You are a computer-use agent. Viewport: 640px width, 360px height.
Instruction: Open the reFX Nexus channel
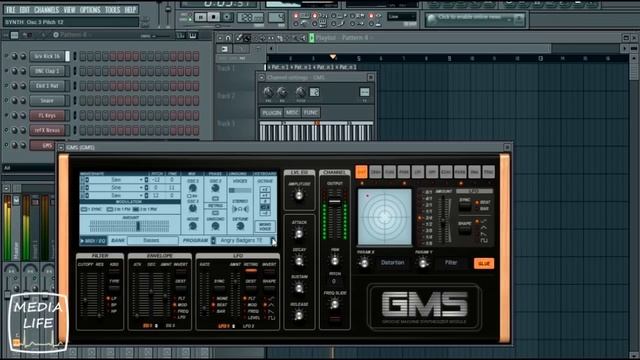[47, 130]
